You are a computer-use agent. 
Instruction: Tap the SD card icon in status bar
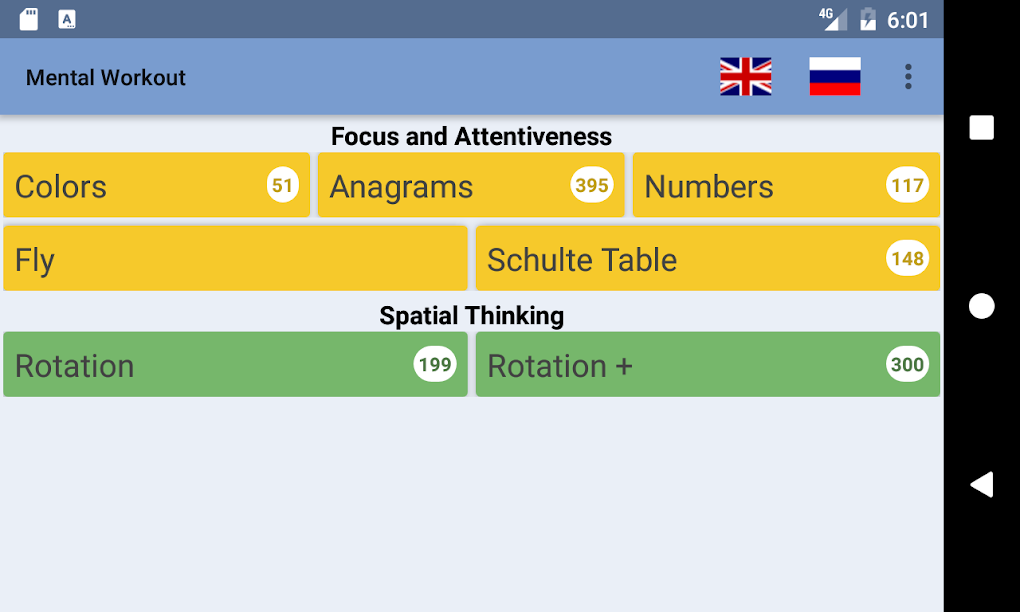click(27, 18)
